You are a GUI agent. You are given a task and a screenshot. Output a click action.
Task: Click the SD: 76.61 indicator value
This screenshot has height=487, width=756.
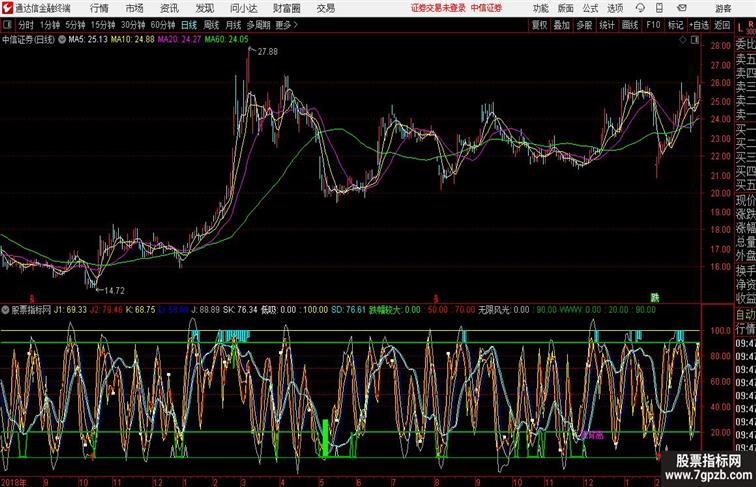click(349, 310)
